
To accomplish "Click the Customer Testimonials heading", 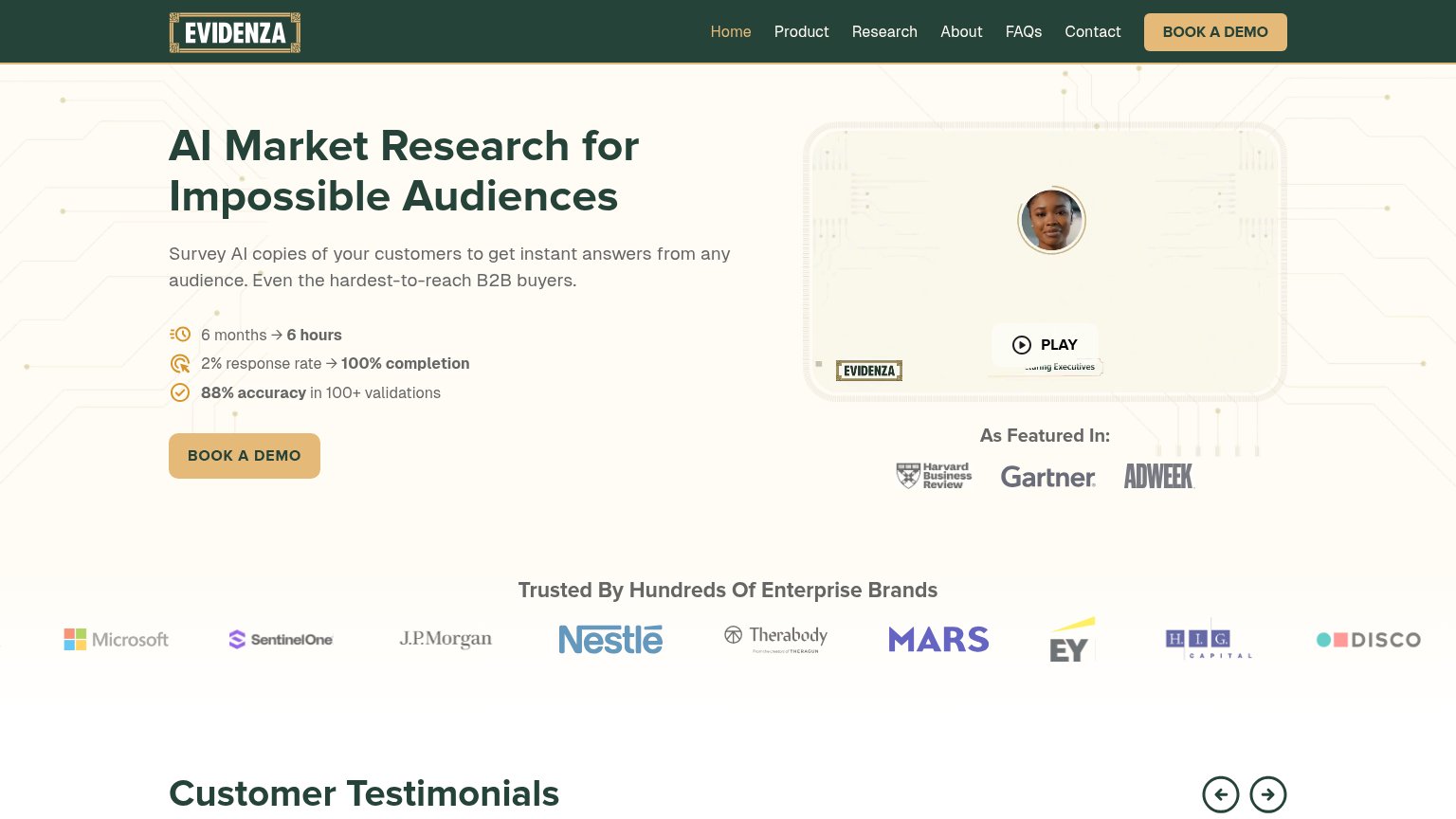I will pos(364,794).
